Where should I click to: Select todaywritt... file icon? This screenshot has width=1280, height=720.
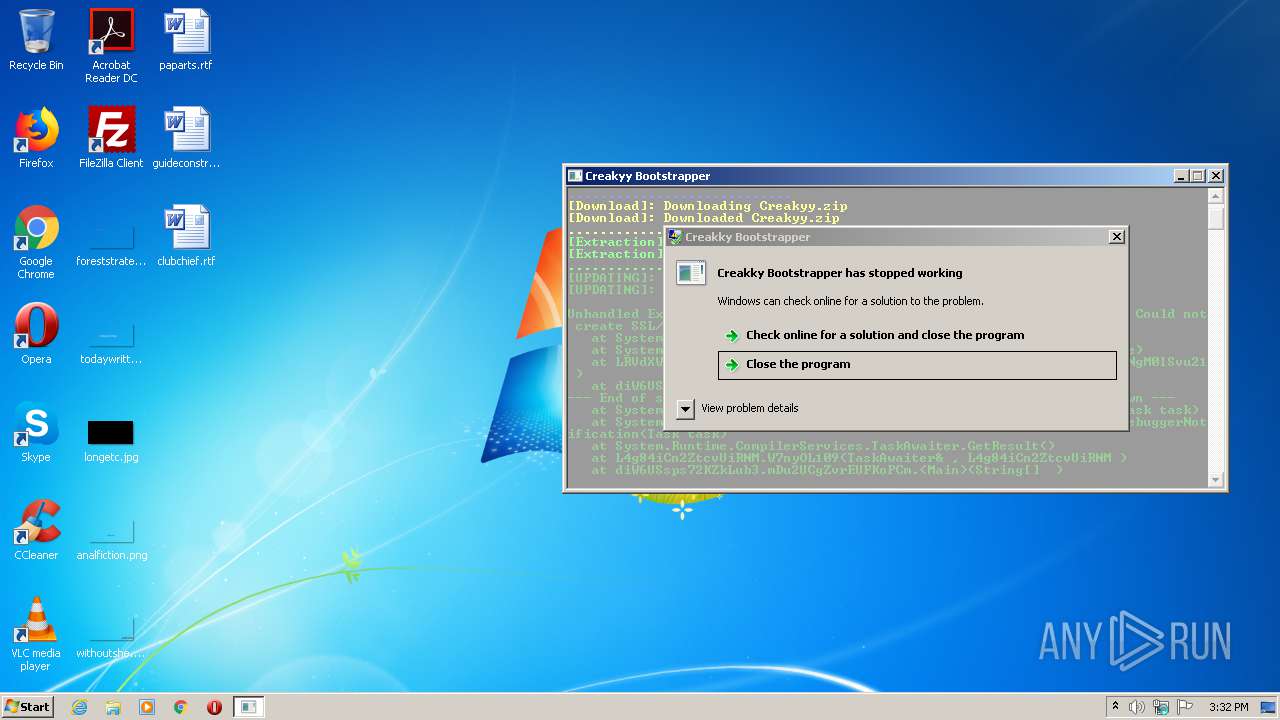tap(111, 341)
